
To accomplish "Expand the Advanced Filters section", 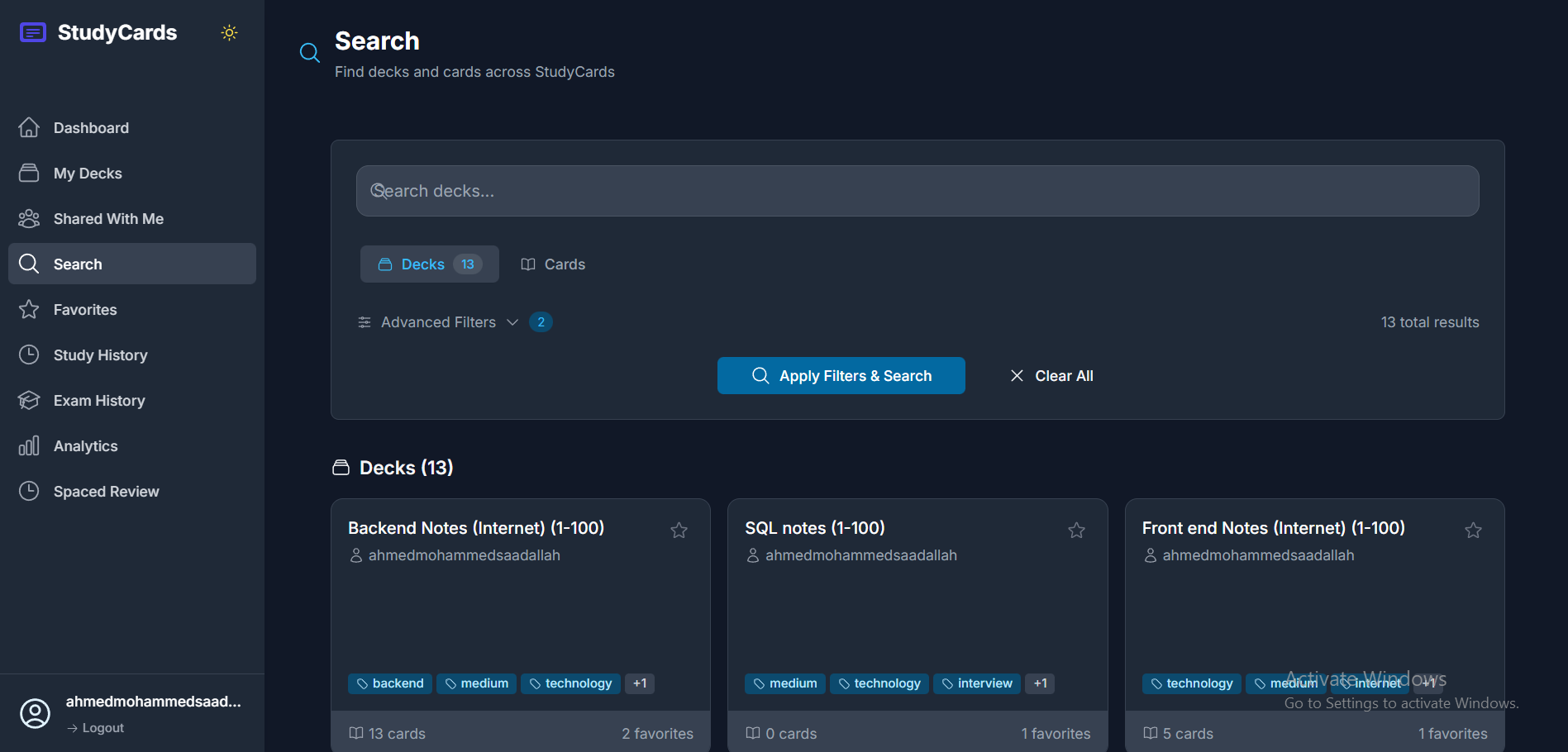I will click(x=438, y=322).
